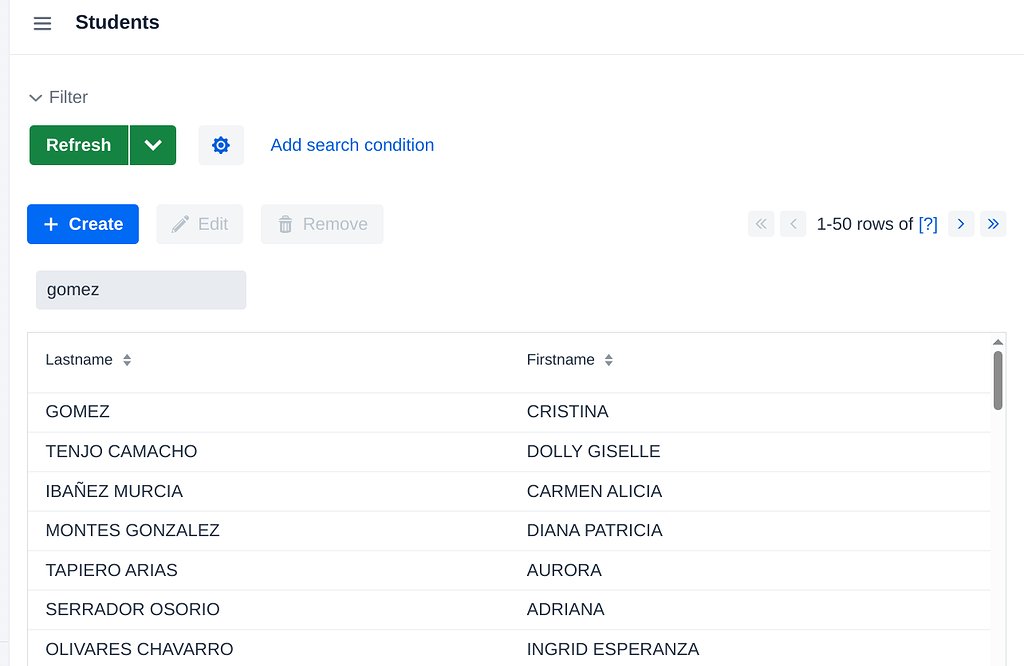This screenshot has width=1024, height=666.
Task: Click the total rows count [?] link
Action: 927,224
